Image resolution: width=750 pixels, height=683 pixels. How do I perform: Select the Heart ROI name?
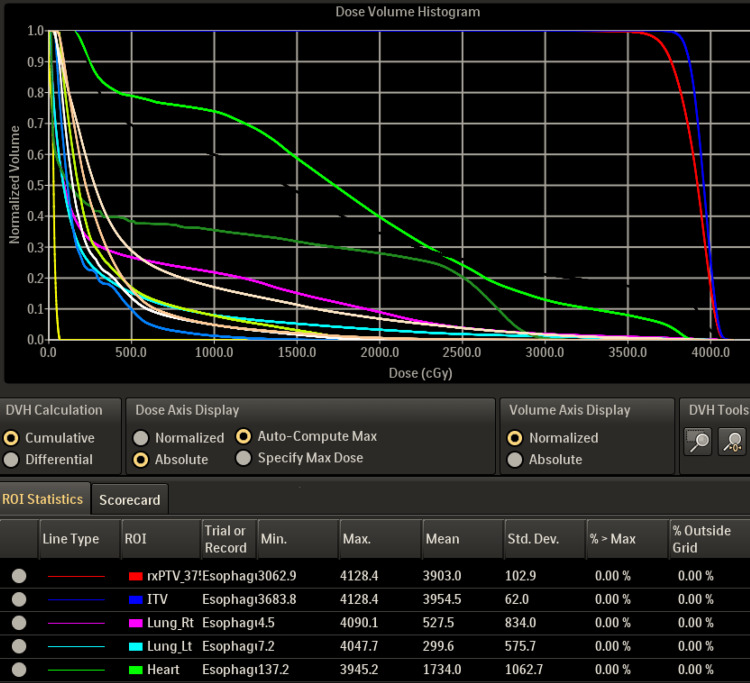point(163,670)
